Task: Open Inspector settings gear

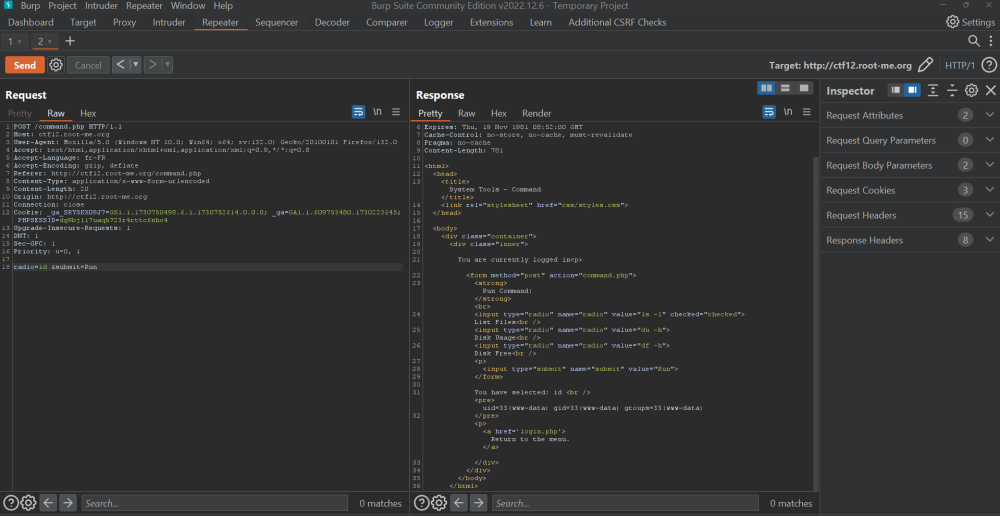Action: (x=971, y=91)
